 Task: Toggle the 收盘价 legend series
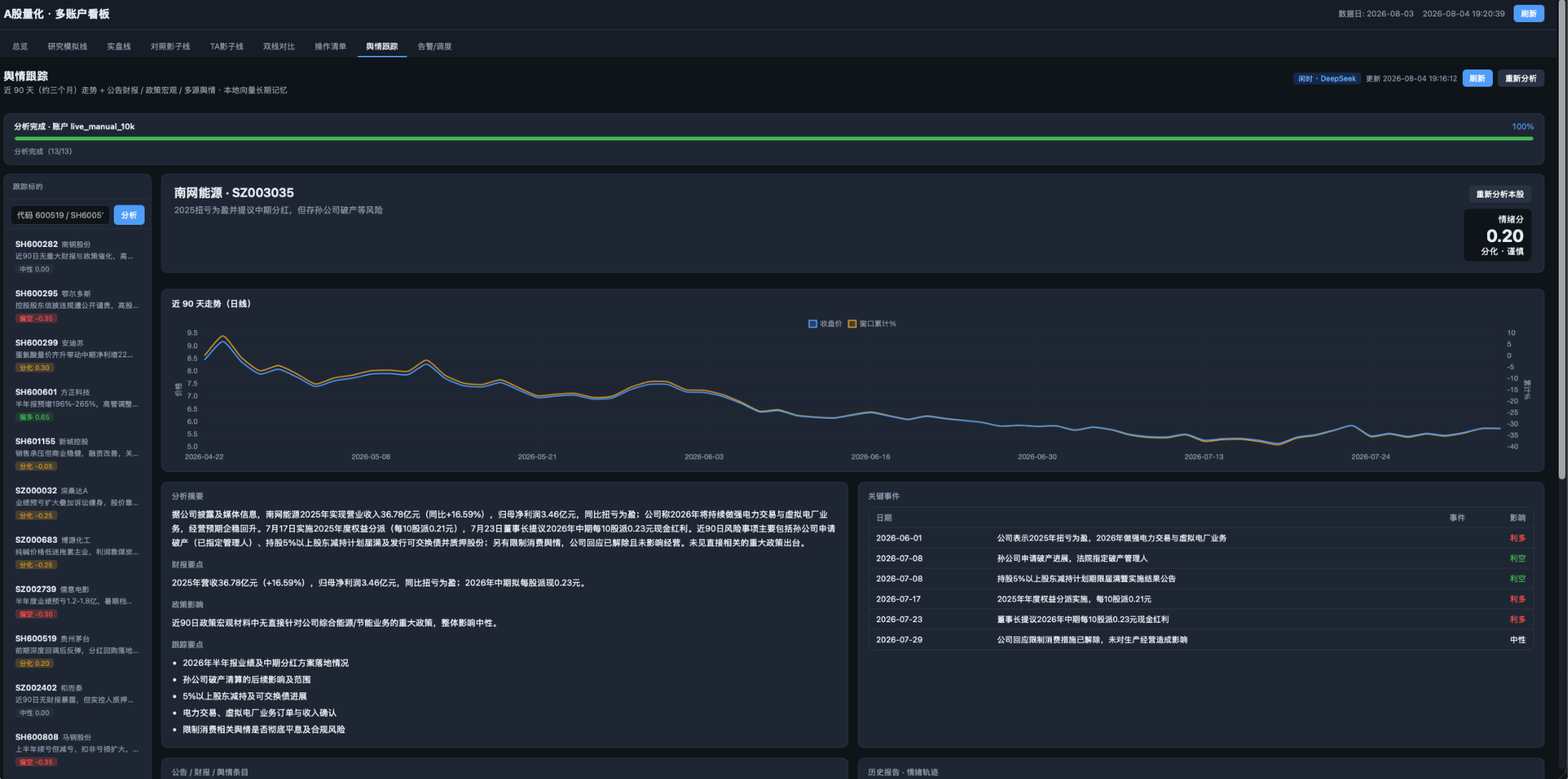(x=824, y=324)
